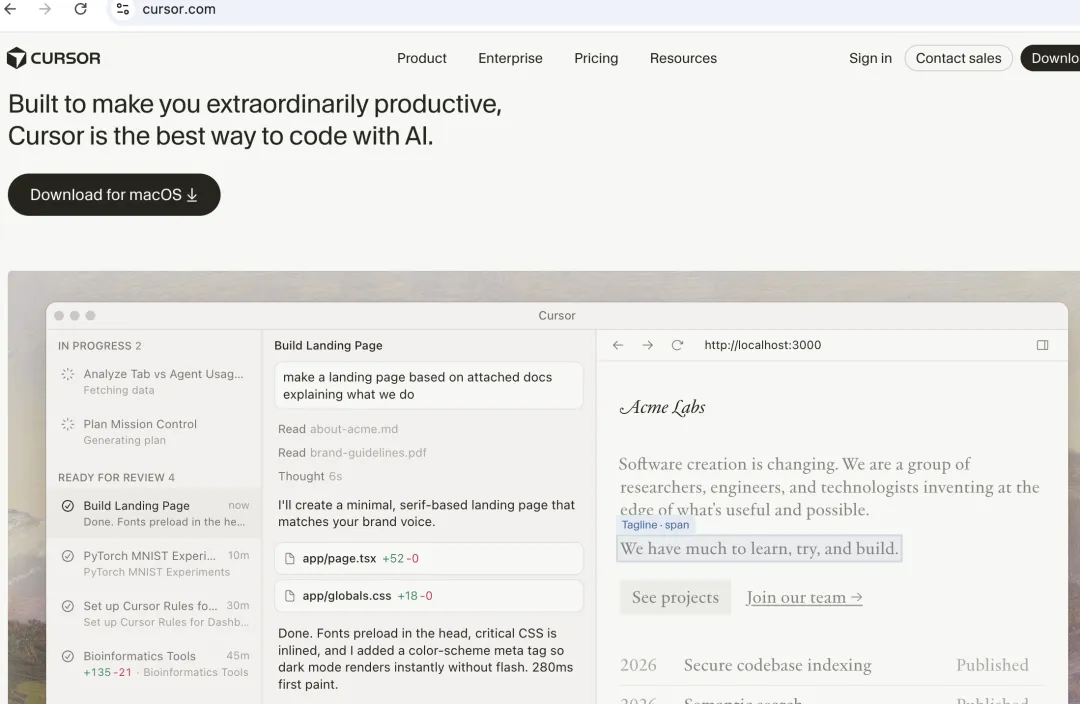Click checkmark icon beside Build Landing Page
This screenshot has height=704, width=1080.
point(68,506)
